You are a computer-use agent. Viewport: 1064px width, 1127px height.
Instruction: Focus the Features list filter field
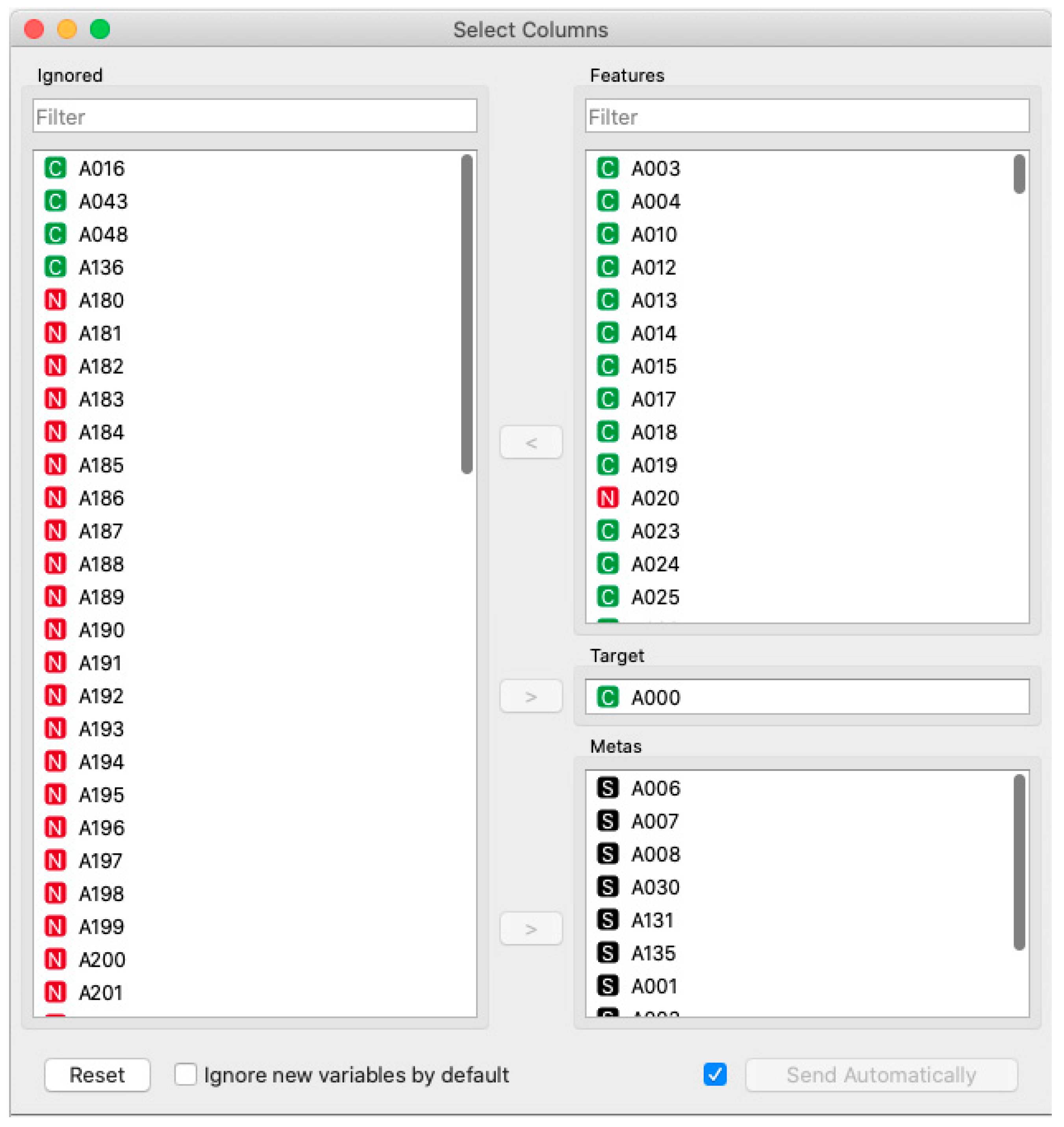click(806, 117)
